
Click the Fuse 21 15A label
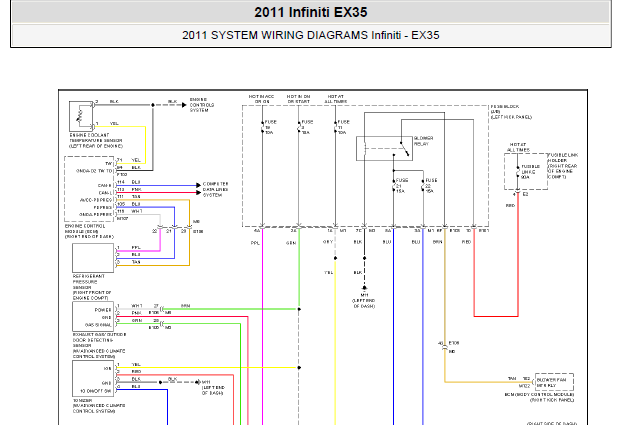(x=402, y=185)
